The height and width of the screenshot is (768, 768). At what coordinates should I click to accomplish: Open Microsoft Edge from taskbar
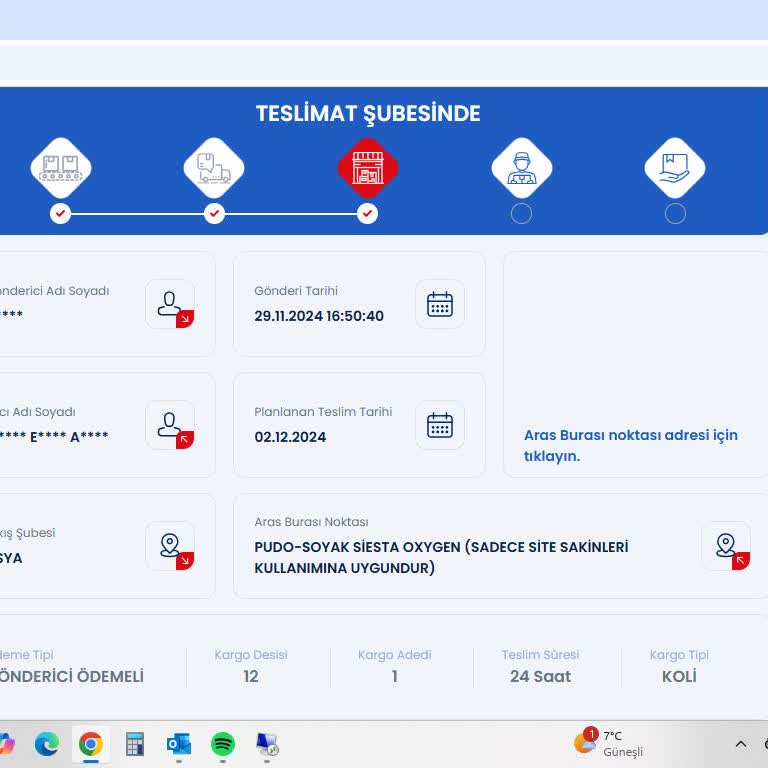47,744
